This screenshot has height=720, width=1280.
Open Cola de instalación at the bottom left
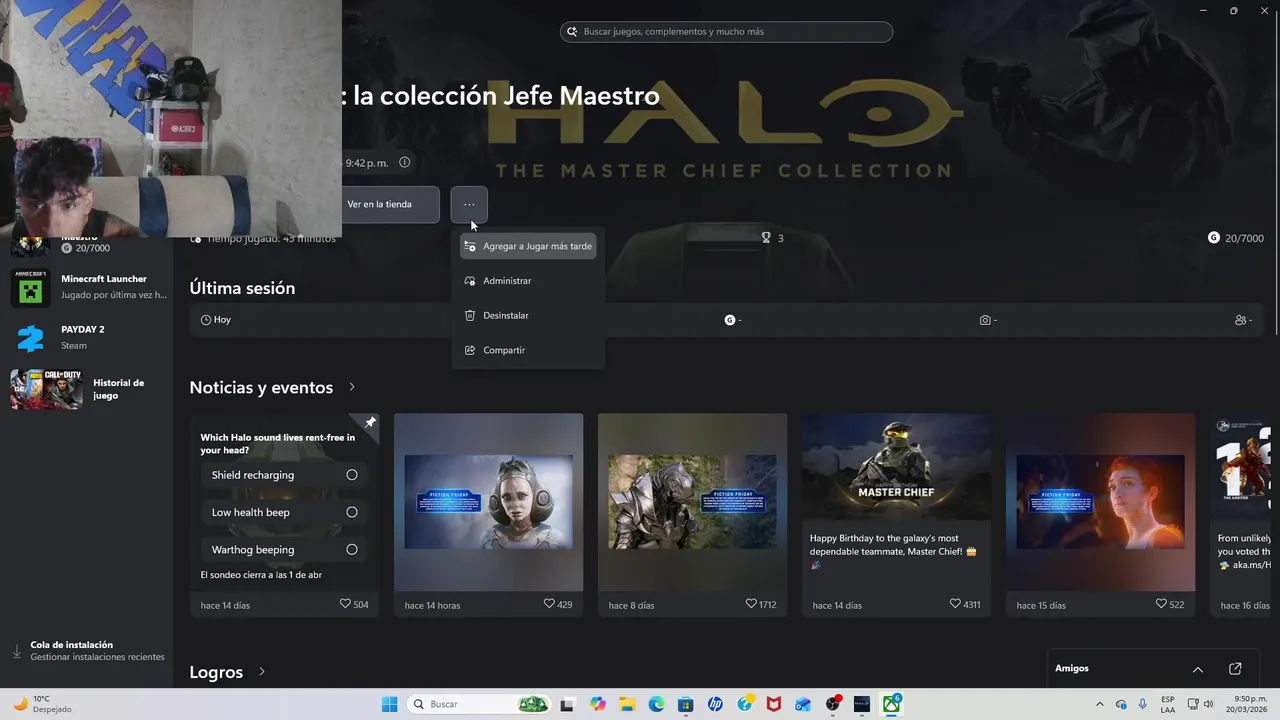(88, 651)
